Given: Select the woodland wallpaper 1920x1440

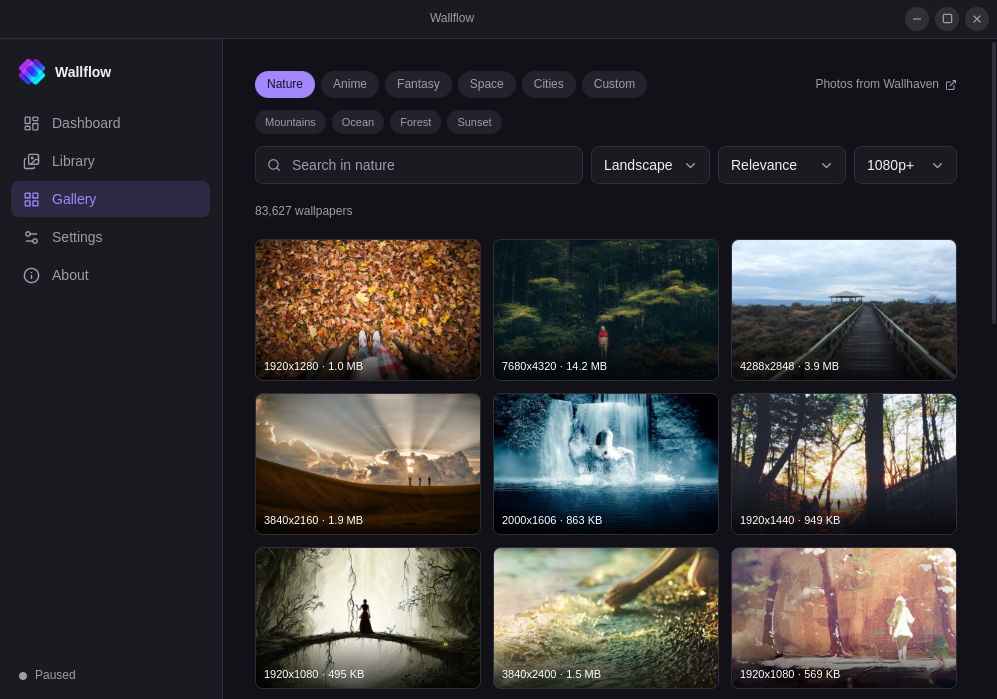Looking at the screenshot, I should tap(844, 464).
